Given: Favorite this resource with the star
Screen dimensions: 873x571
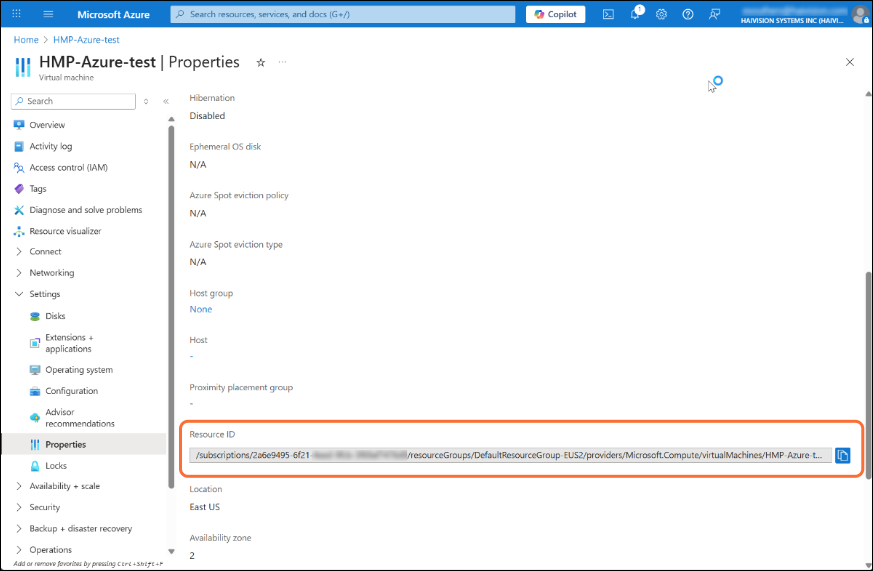Looking at the screenshot, I should click(261, 62).
